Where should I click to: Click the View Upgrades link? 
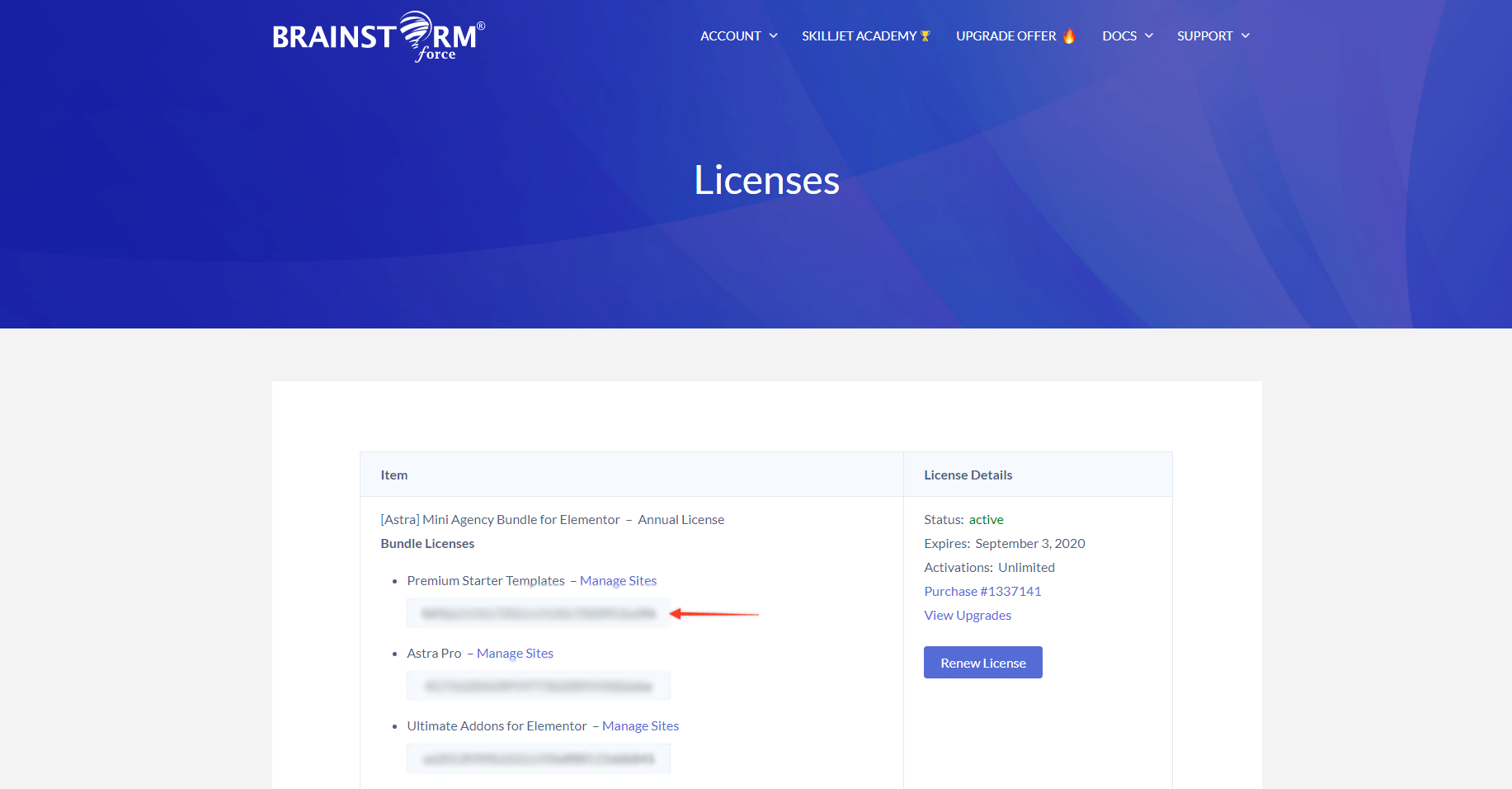pyautogui.click(x=968, y=616)
